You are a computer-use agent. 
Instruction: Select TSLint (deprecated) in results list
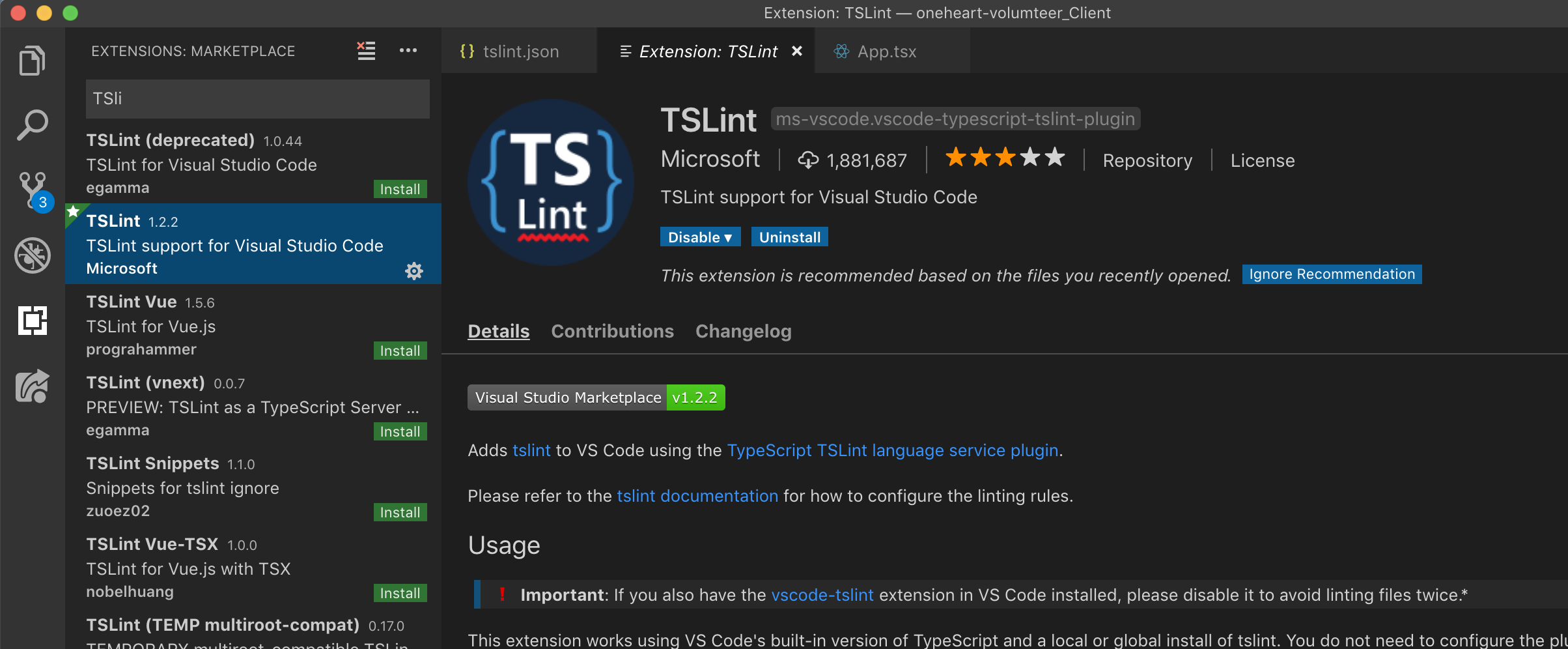coord(253,163)
